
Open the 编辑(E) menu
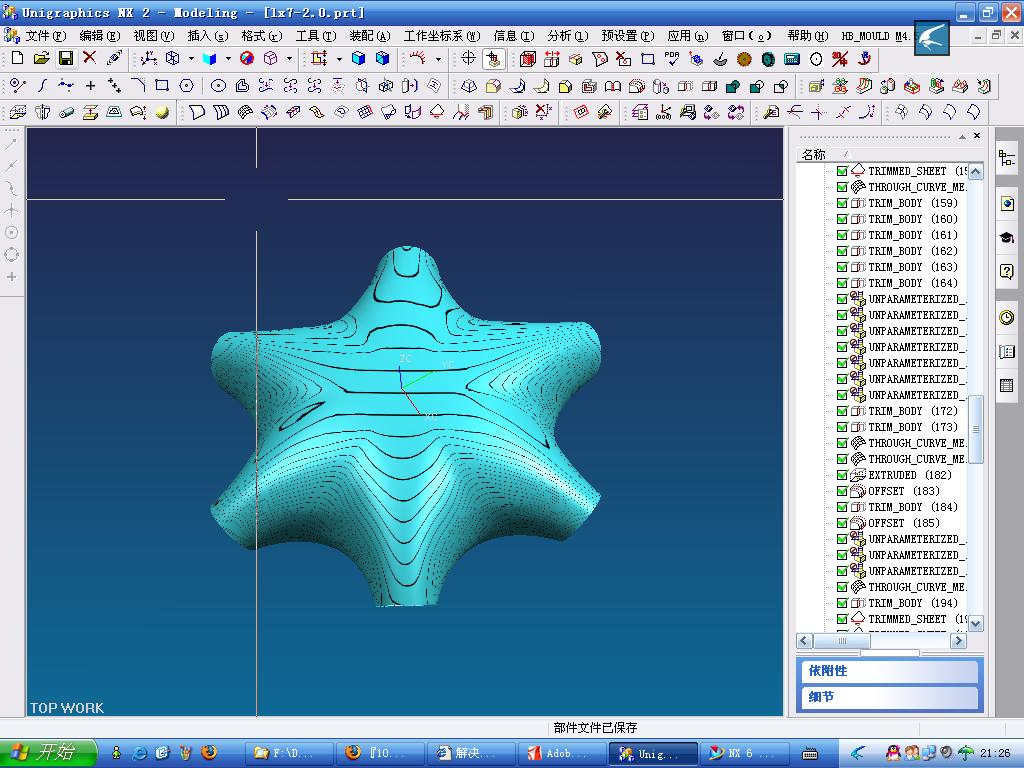tap(99, 36)
